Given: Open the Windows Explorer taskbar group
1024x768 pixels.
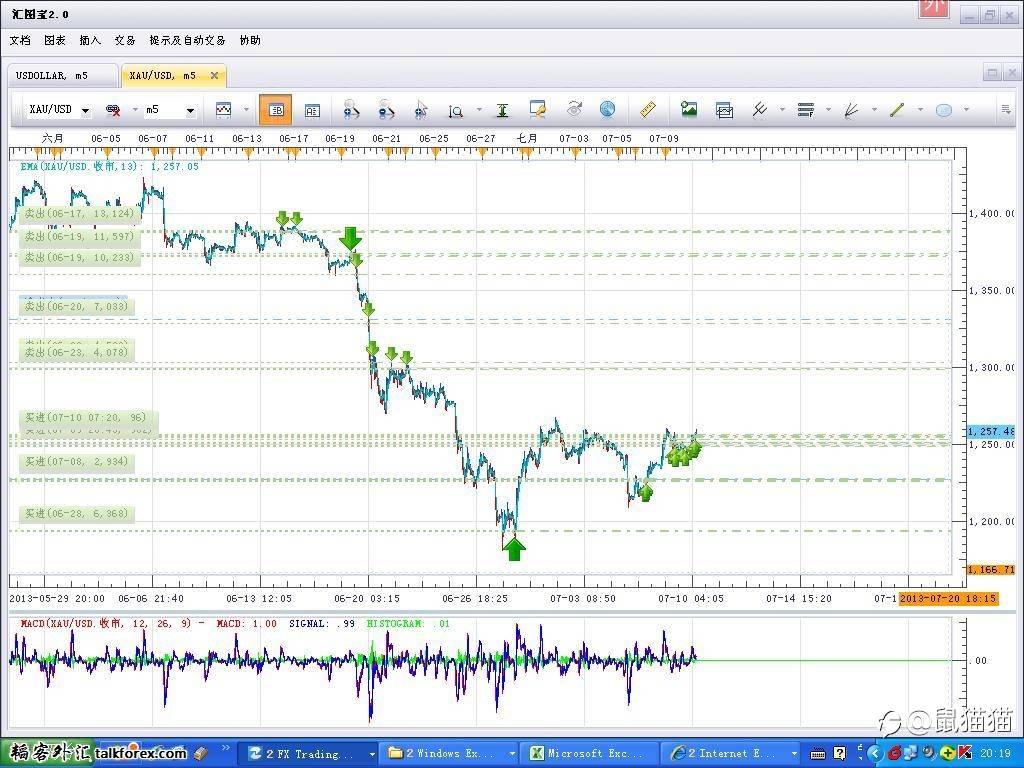Looking at the screenshot, I should point(449,754).
